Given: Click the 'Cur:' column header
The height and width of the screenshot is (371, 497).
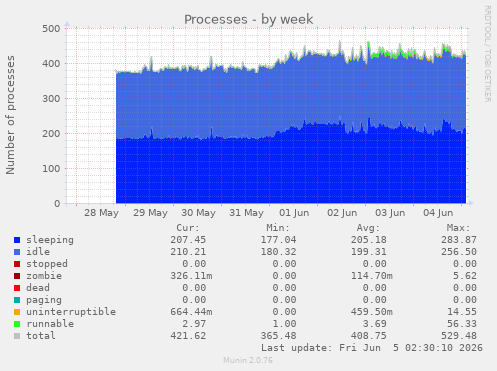Looking at the screenshot, I should (188, 228).
